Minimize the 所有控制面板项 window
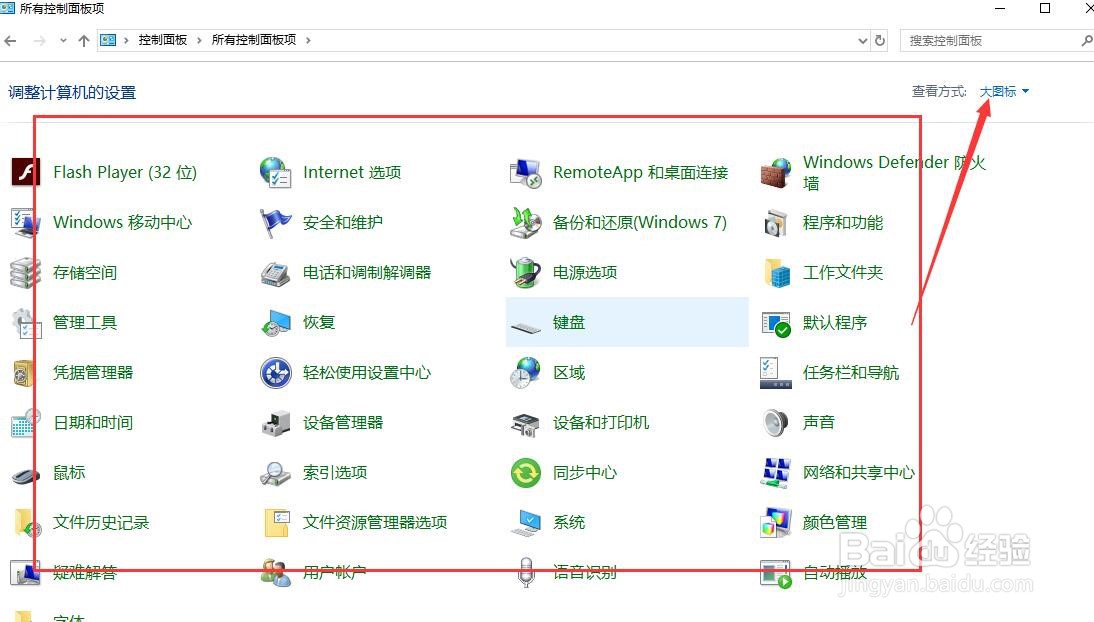Image resolution: width=1094 pixels, height=622 pixels. point(1000,9)
